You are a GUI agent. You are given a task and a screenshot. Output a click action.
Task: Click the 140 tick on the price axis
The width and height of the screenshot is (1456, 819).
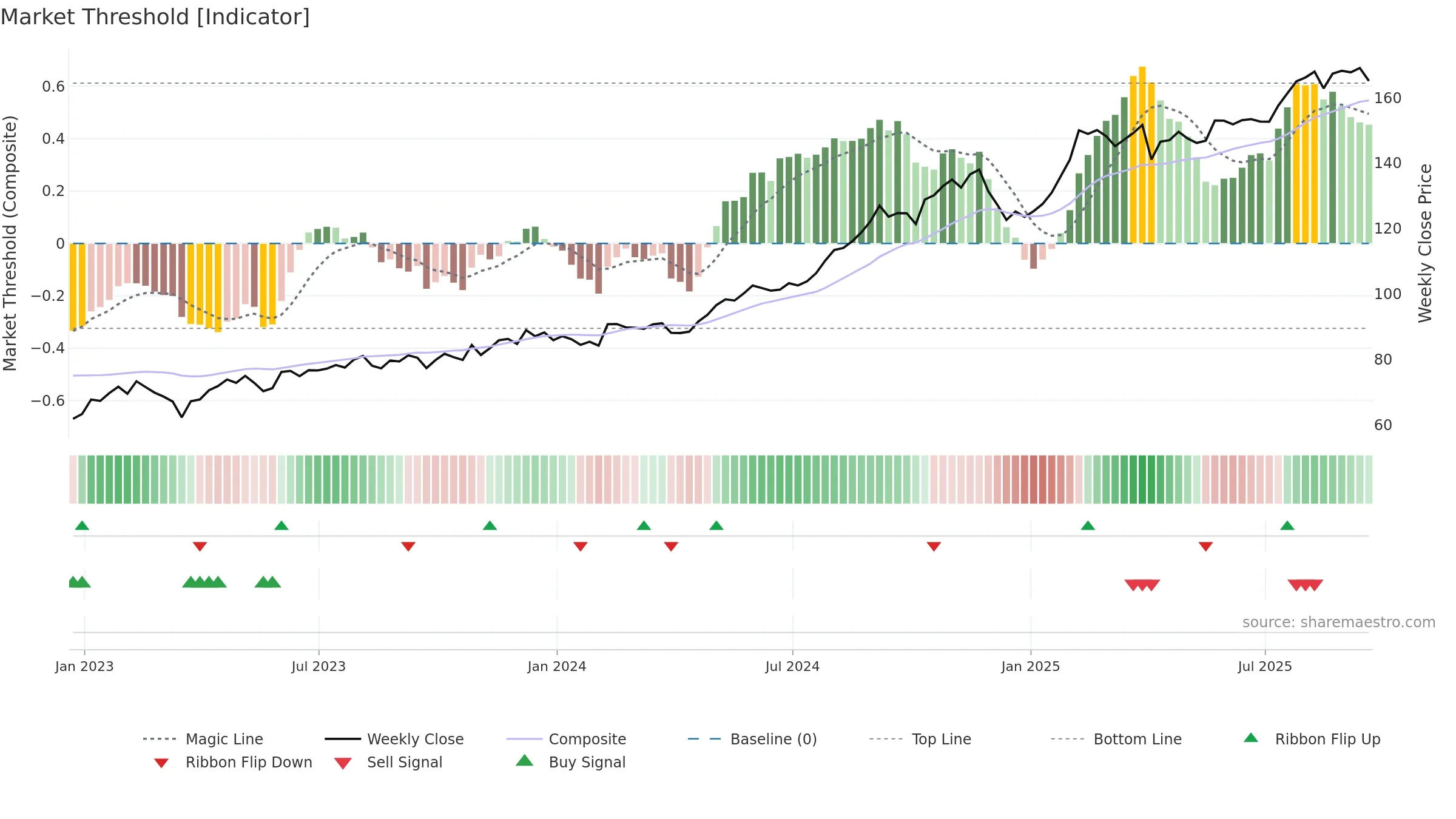point(1388,163)
